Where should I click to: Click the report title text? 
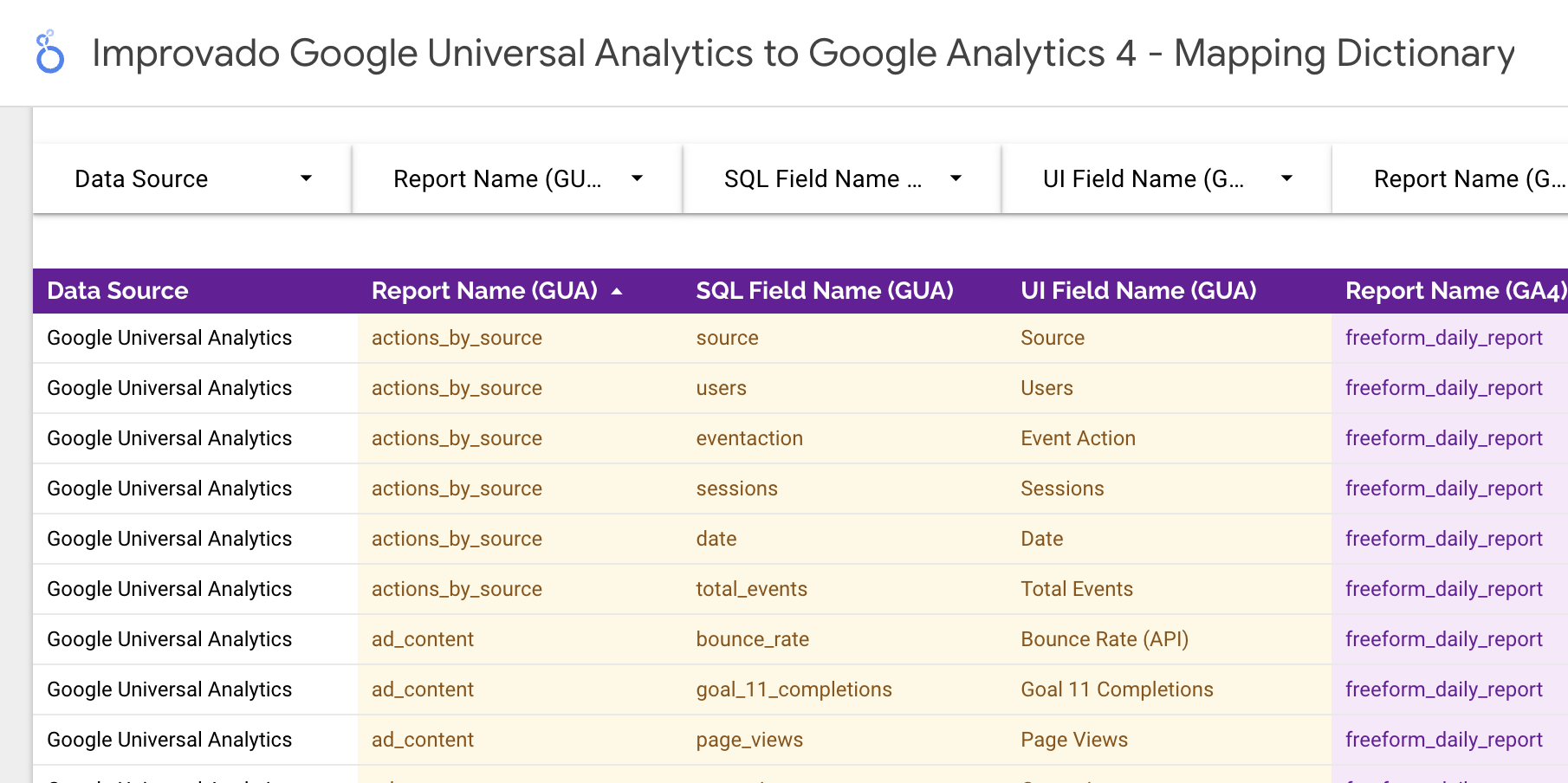802,54
